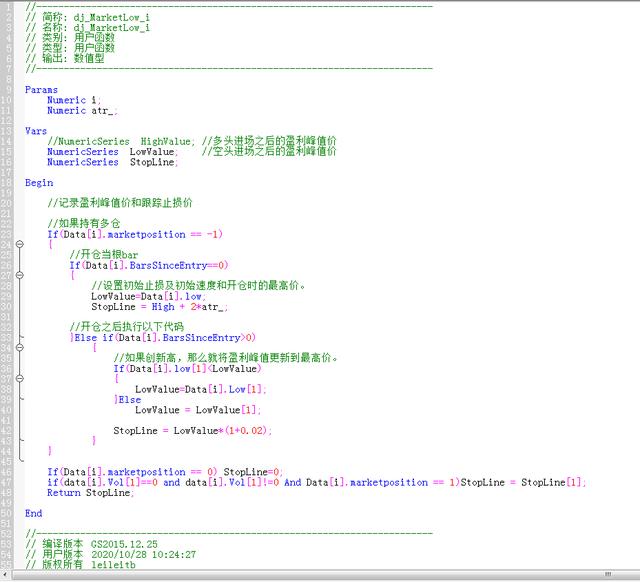Click the 'StopLine = High + 2*atr_;' line
This screenshot has height=582, width=640.
(159, 306)
